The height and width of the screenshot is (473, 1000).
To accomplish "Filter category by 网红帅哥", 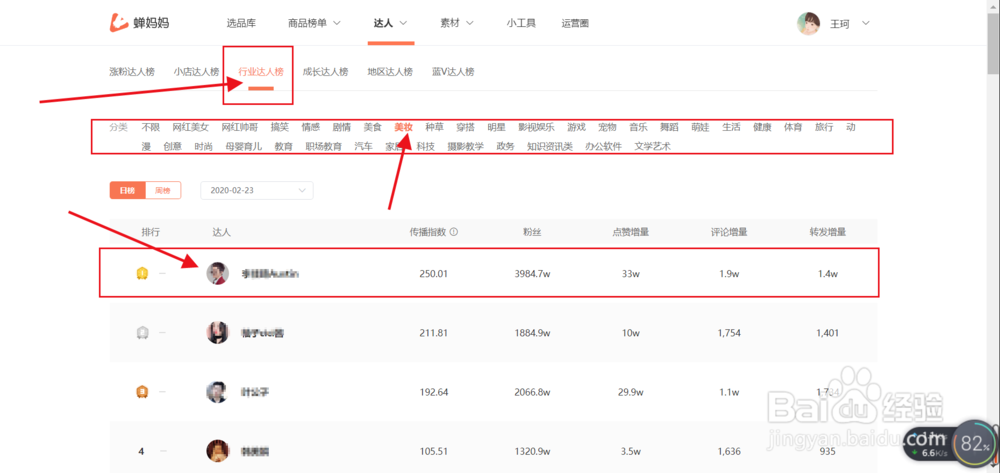I will pyautogui.click(x=240, y=127).
